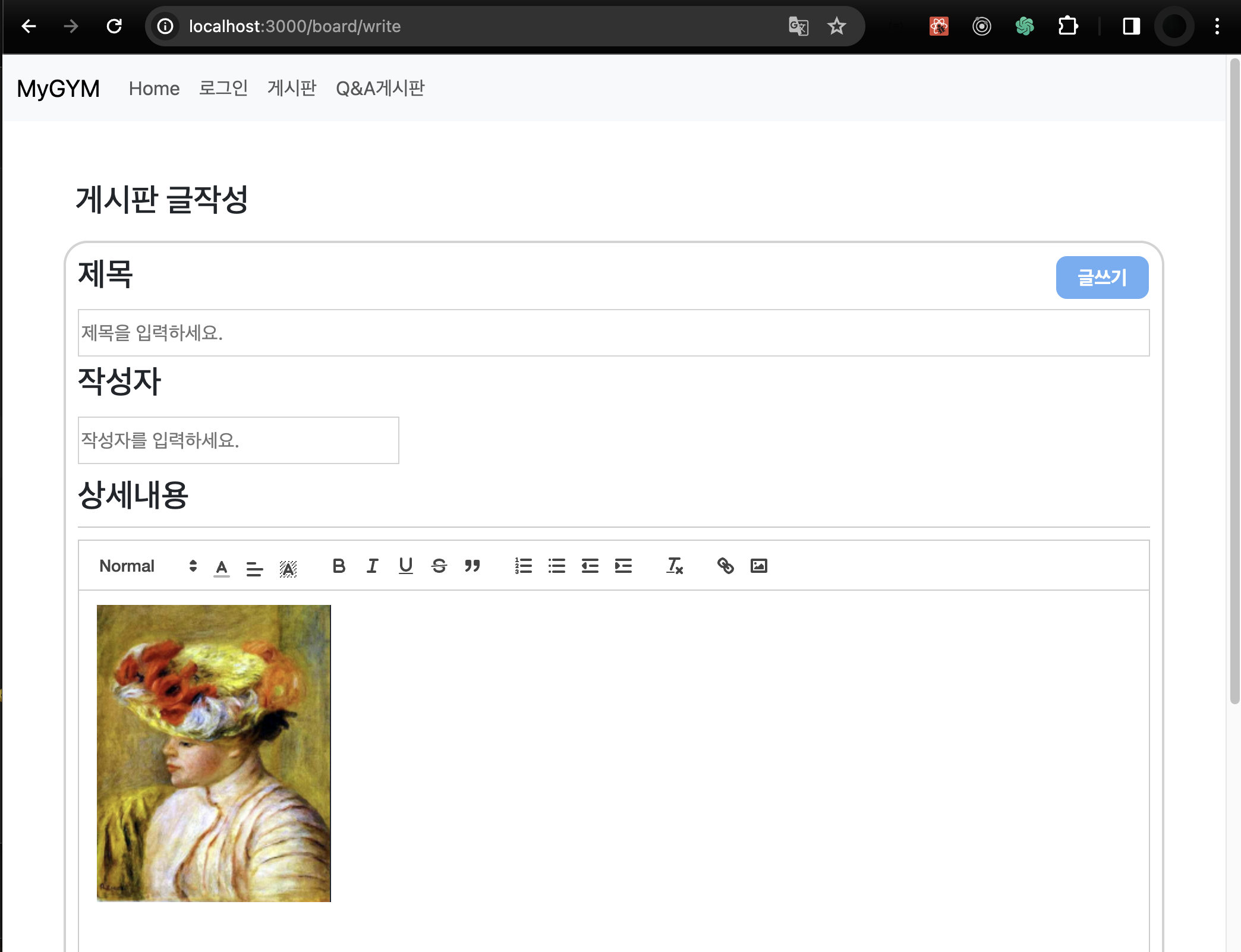Image resolution: width=1241 pixels, height=952 pixels.
Task: Toggle strikethrough formatting
Action: coord(439,566)
